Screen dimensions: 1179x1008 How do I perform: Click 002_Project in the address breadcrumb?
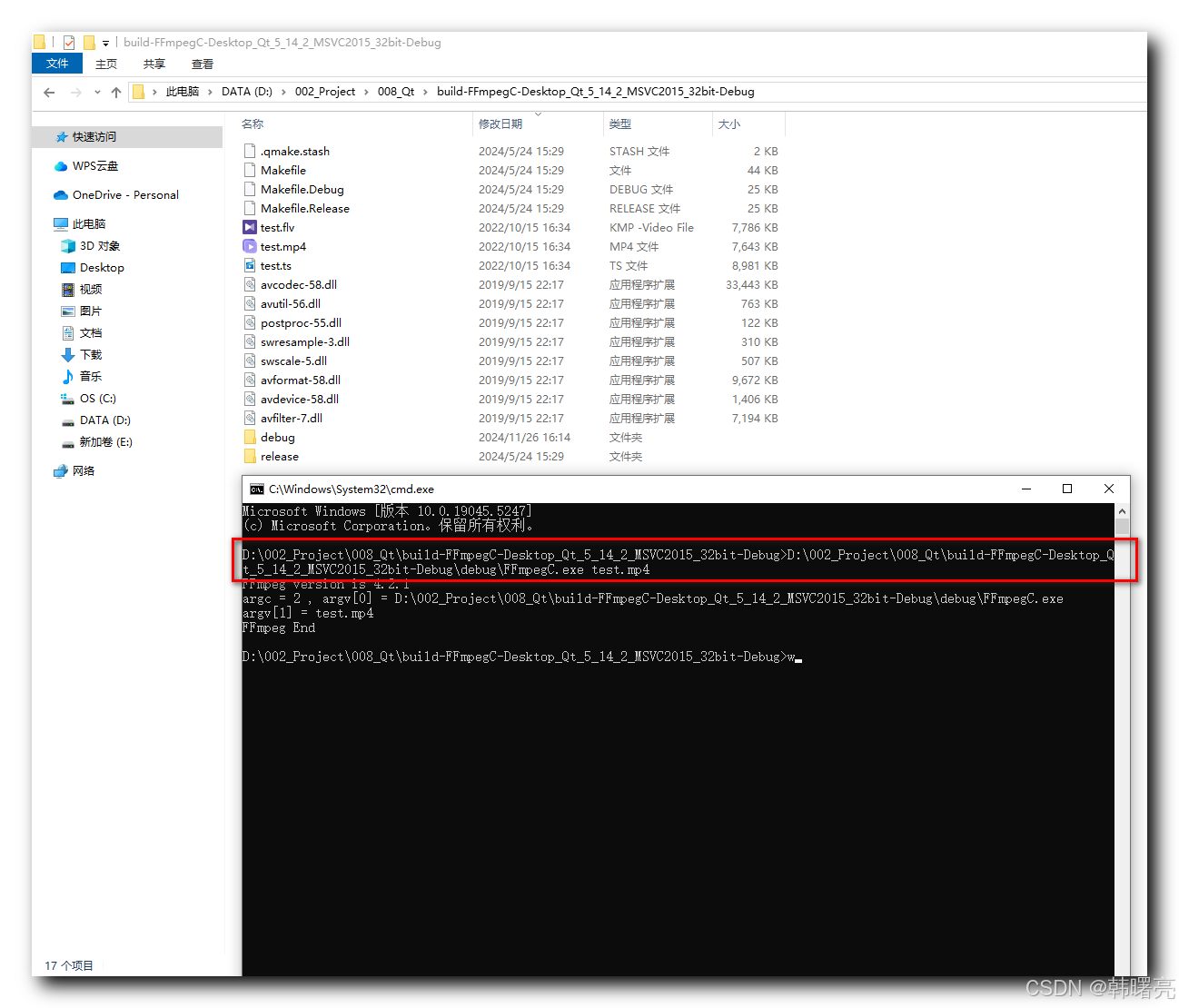[x=325, y=92]
